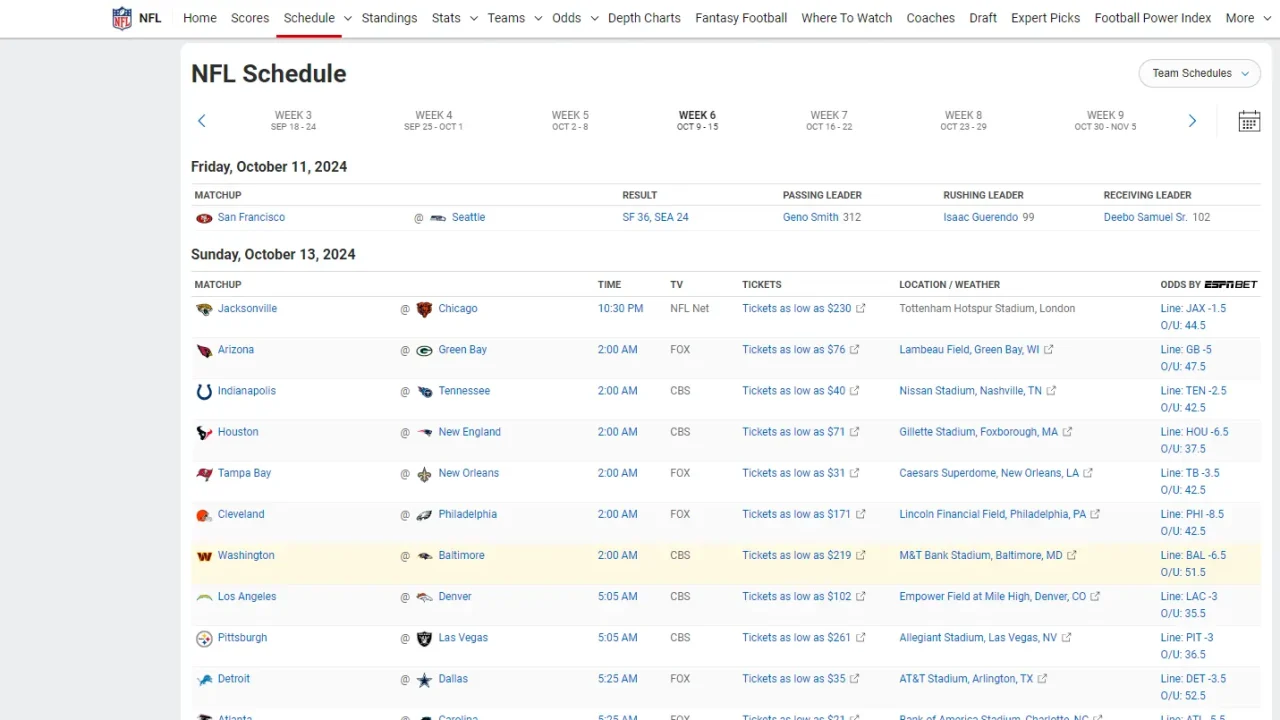Open the Home nav item
This screenshot has width=1280, height=720.
[x=200, y=18]
